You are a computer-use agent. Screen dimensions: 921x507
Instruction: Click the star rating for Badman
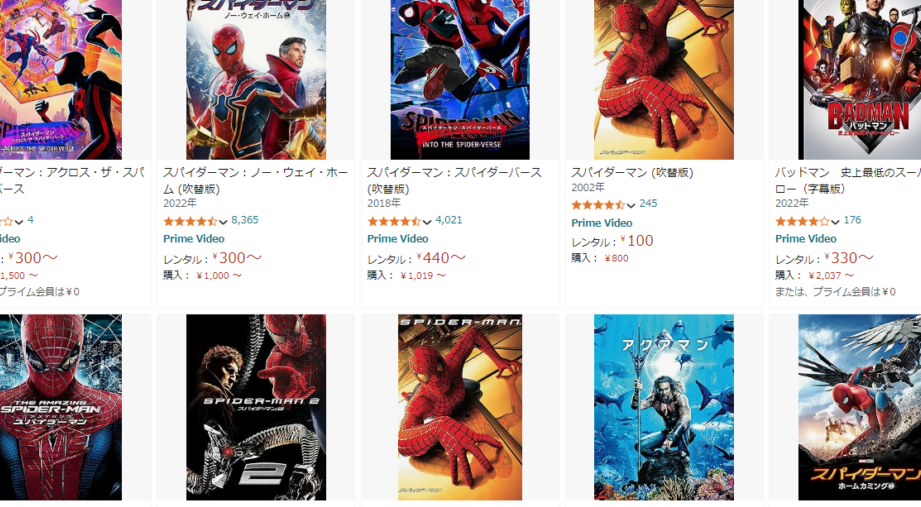click(802, 221)
